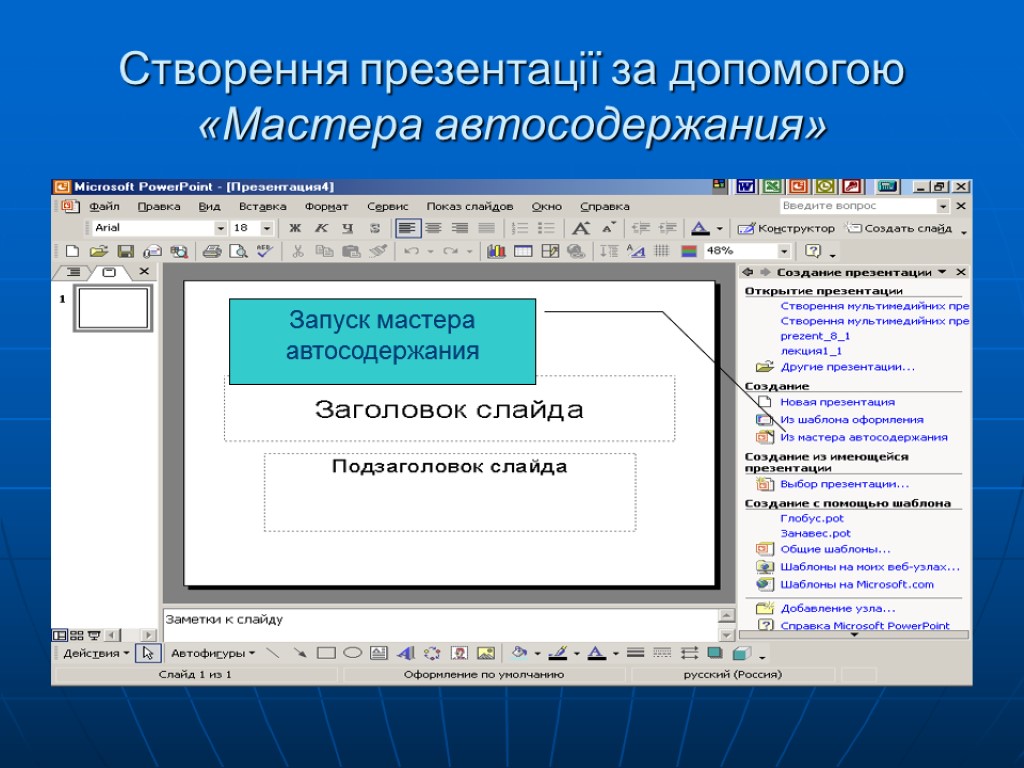
Task: Click the Fill Color paint bucket swatch
Action: (x=520, y=653)
